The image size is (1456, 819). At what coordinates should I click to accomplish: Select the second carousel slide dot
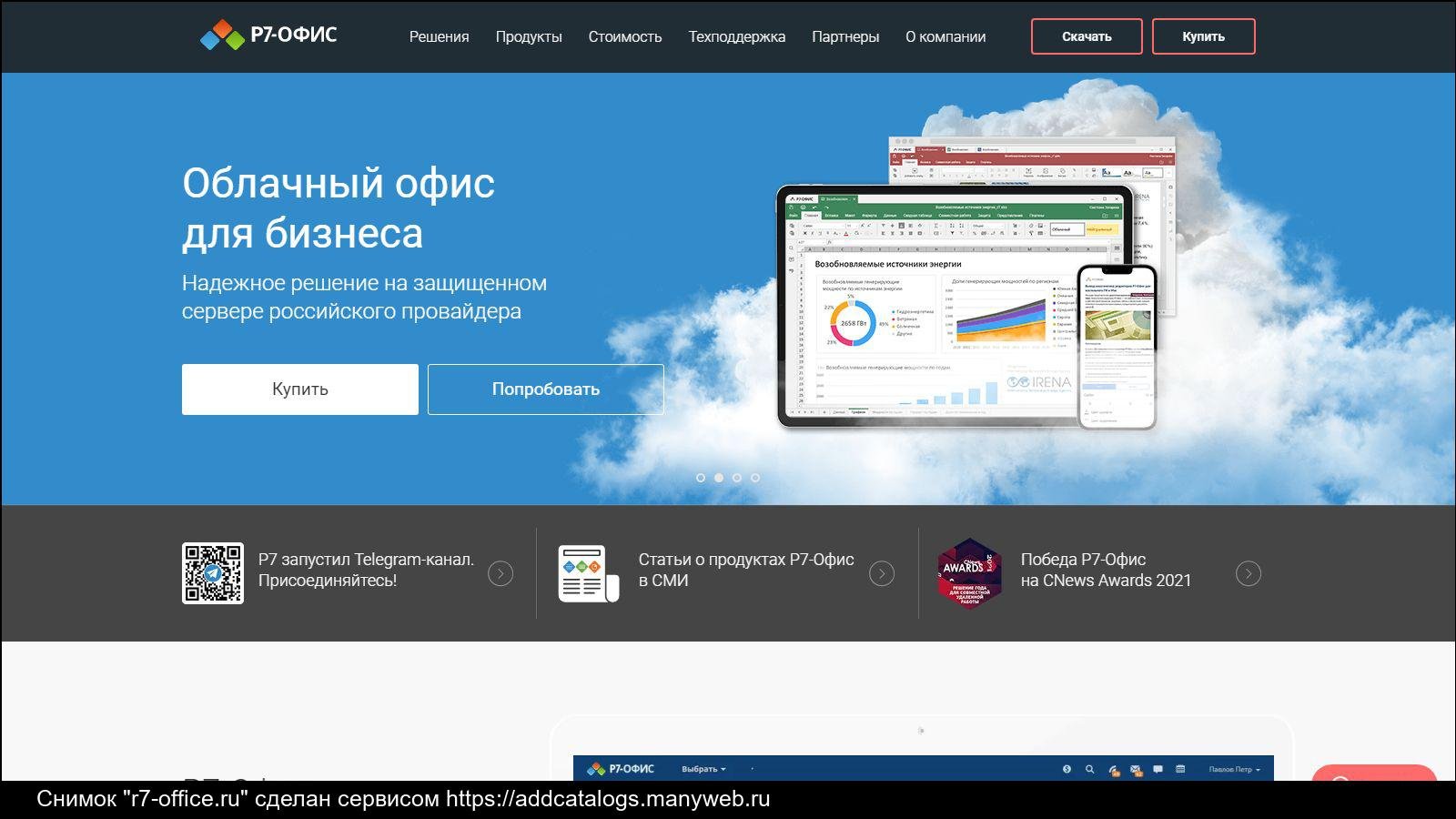(x=719, y=478)
